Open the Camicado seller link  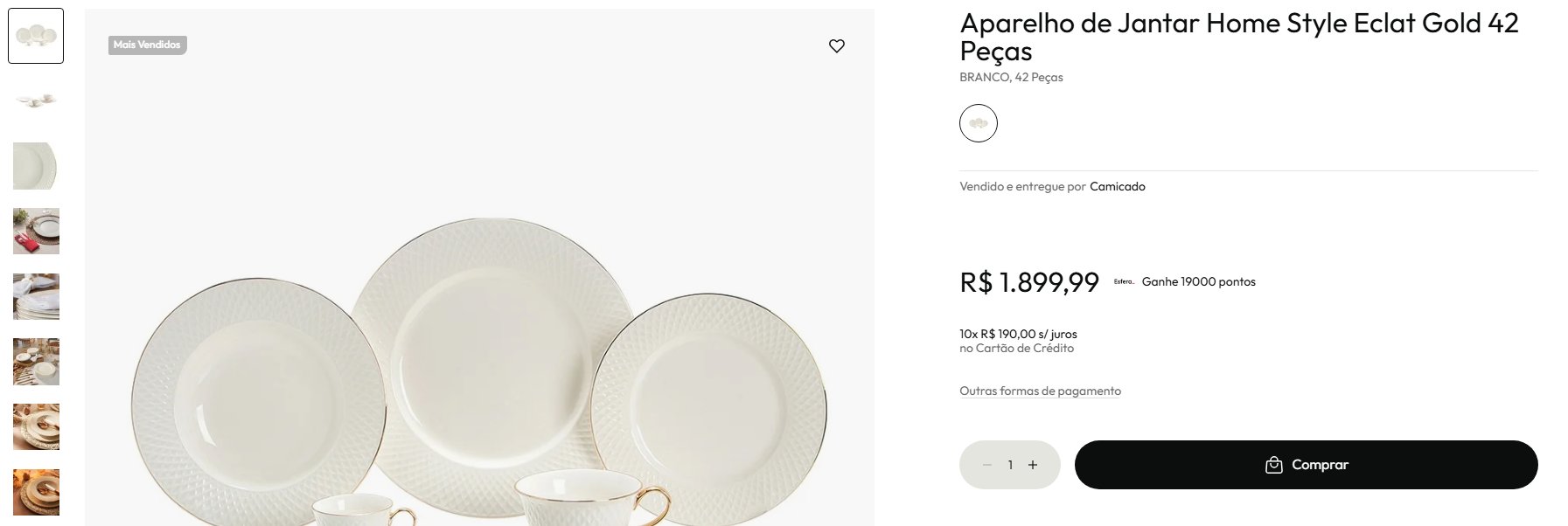1117,186
